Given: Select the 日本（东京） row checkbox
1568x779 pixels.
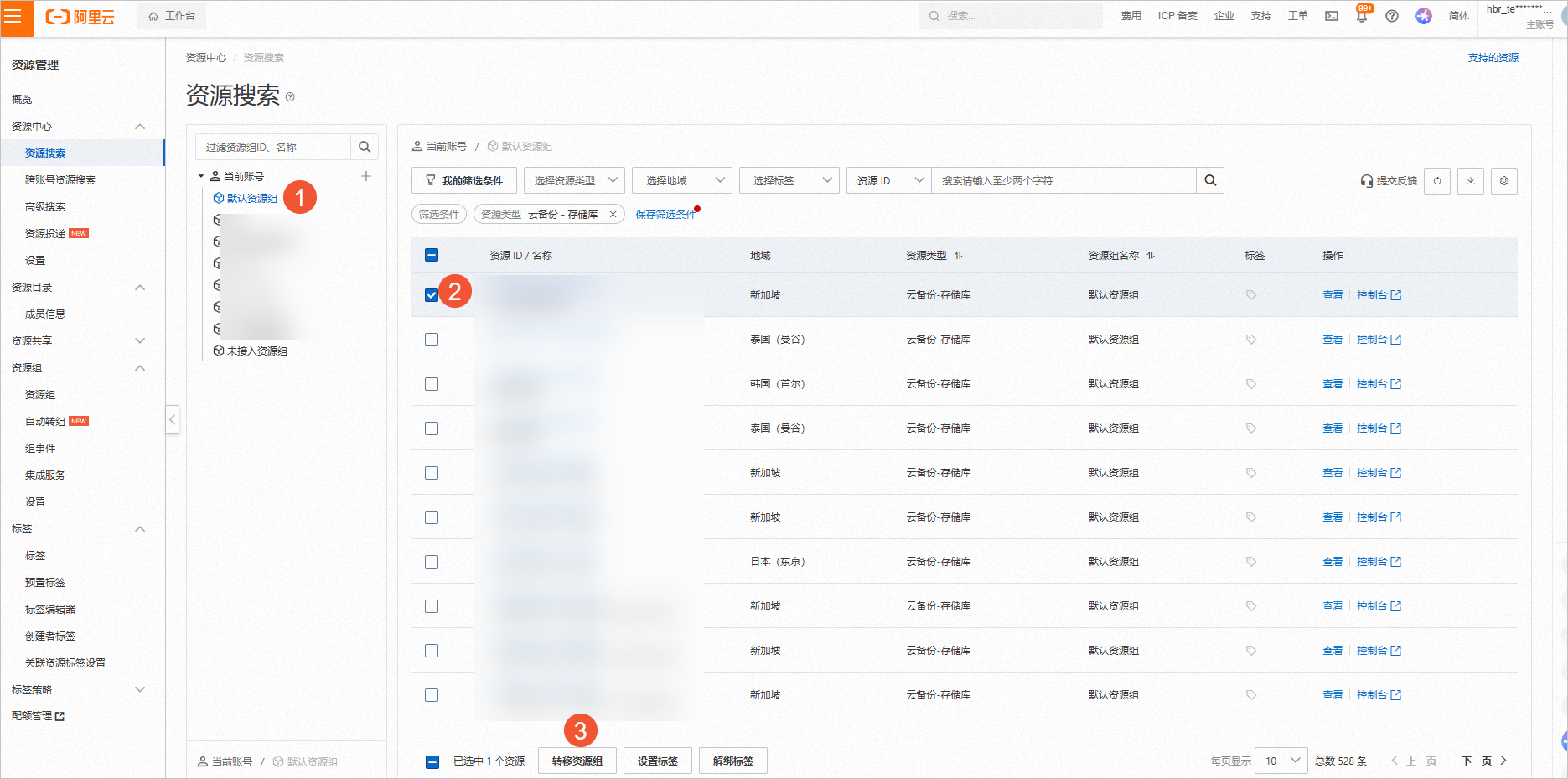Looking at the screenshot, I should click(x=432, y=562).
